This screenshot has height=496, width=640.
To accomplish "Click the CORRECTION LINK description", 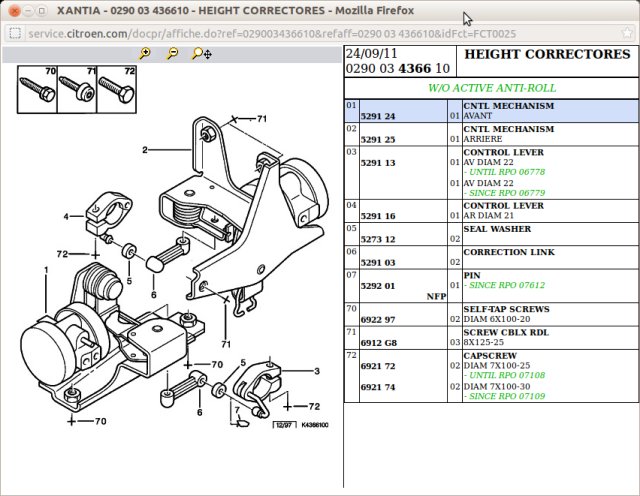I will click(509, 252).
